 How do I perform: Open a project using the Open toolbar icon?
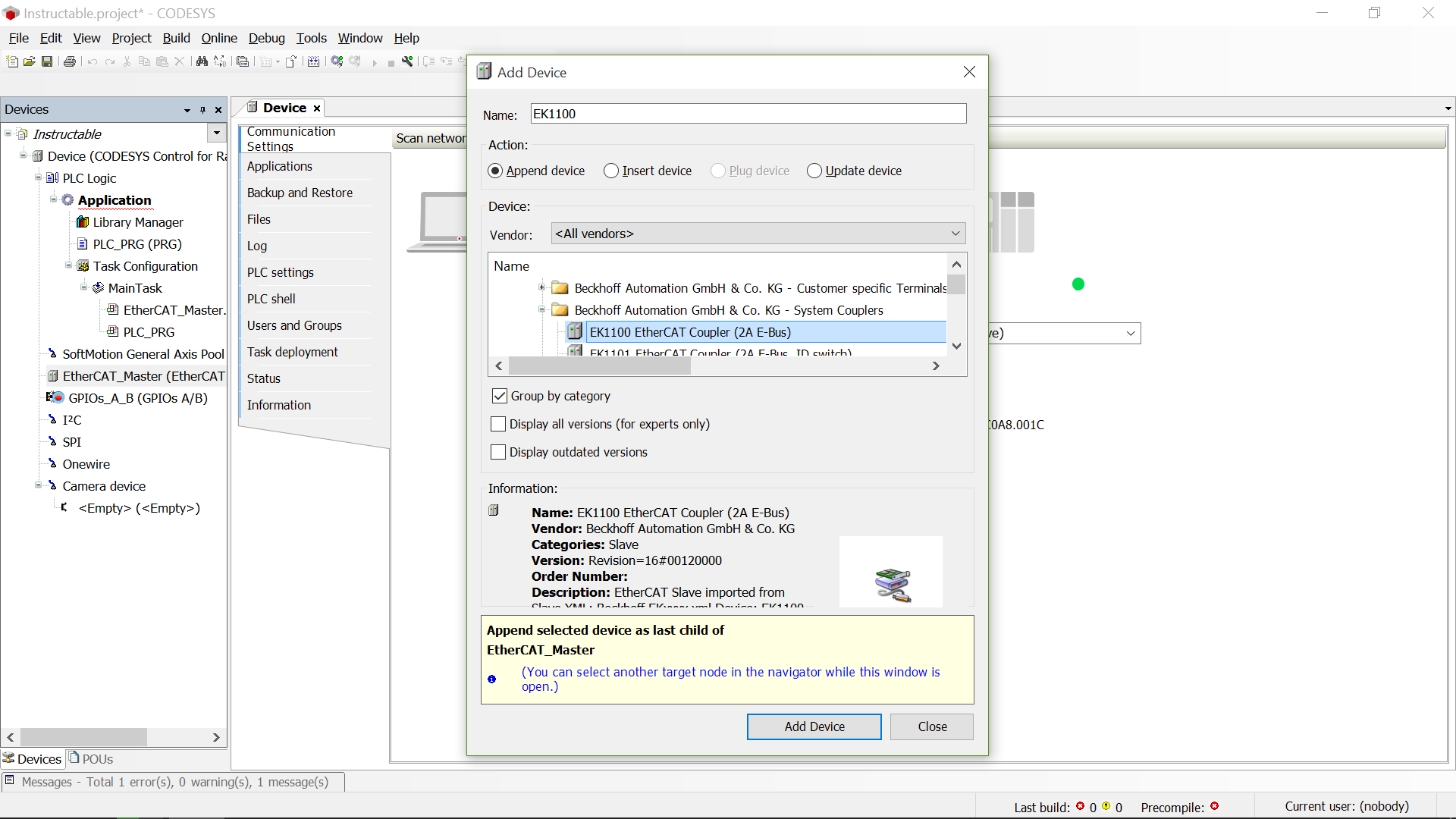coord(30,62)
